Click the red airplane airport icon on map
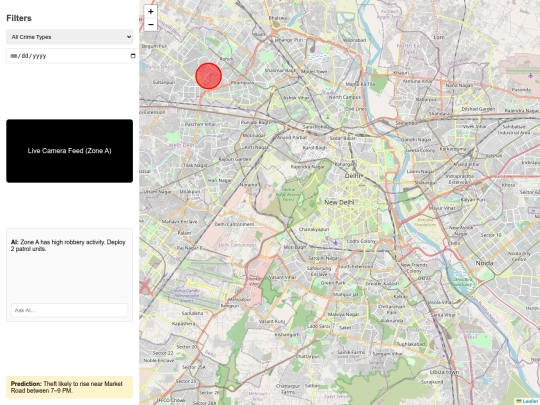540x405 pixels. (x=145, y=285)
